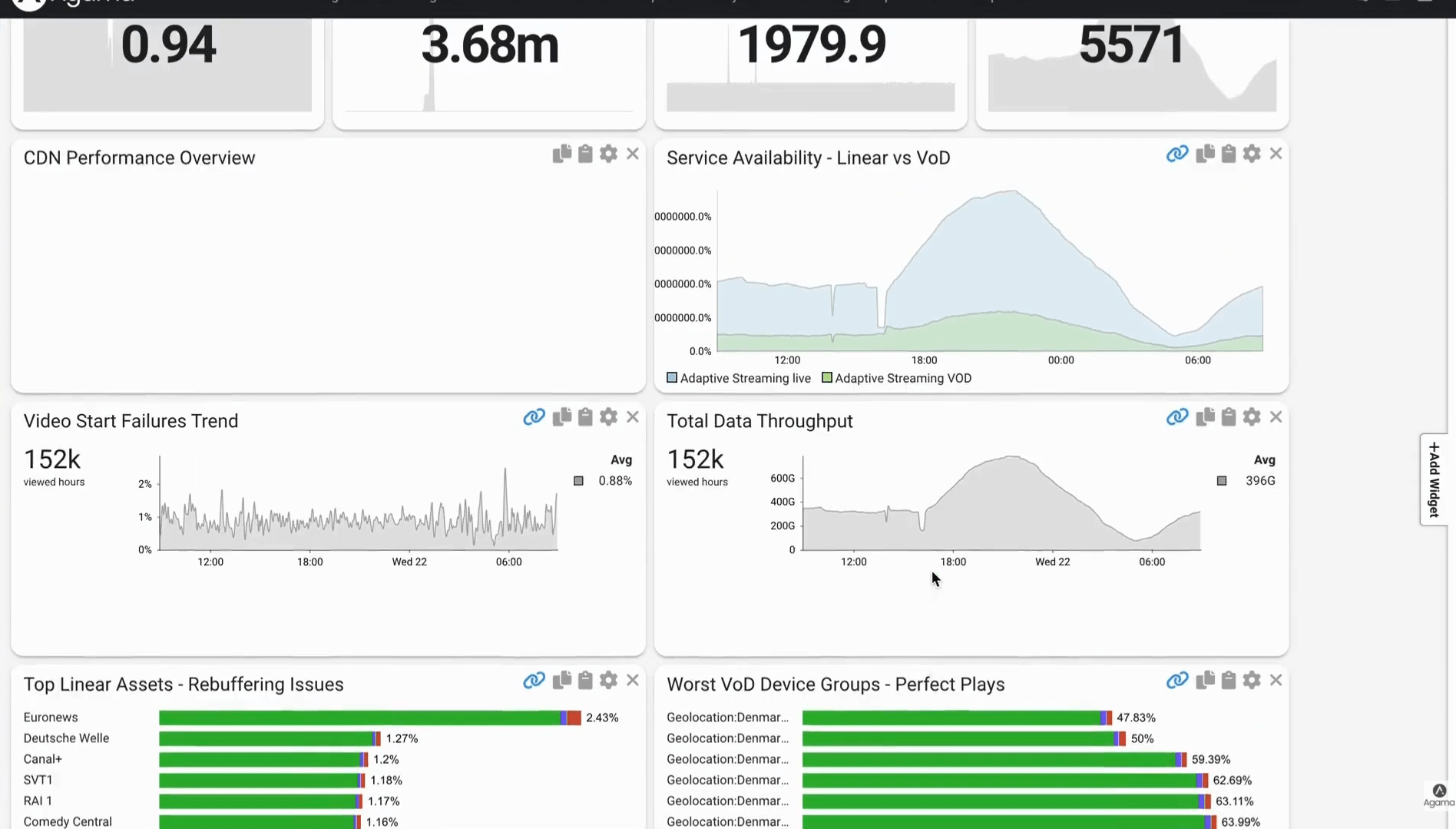Click the Deutsche Welle asset label
Image resolution: width=1456 pixels, height=829 pixels.
click(x=66, y=738)
